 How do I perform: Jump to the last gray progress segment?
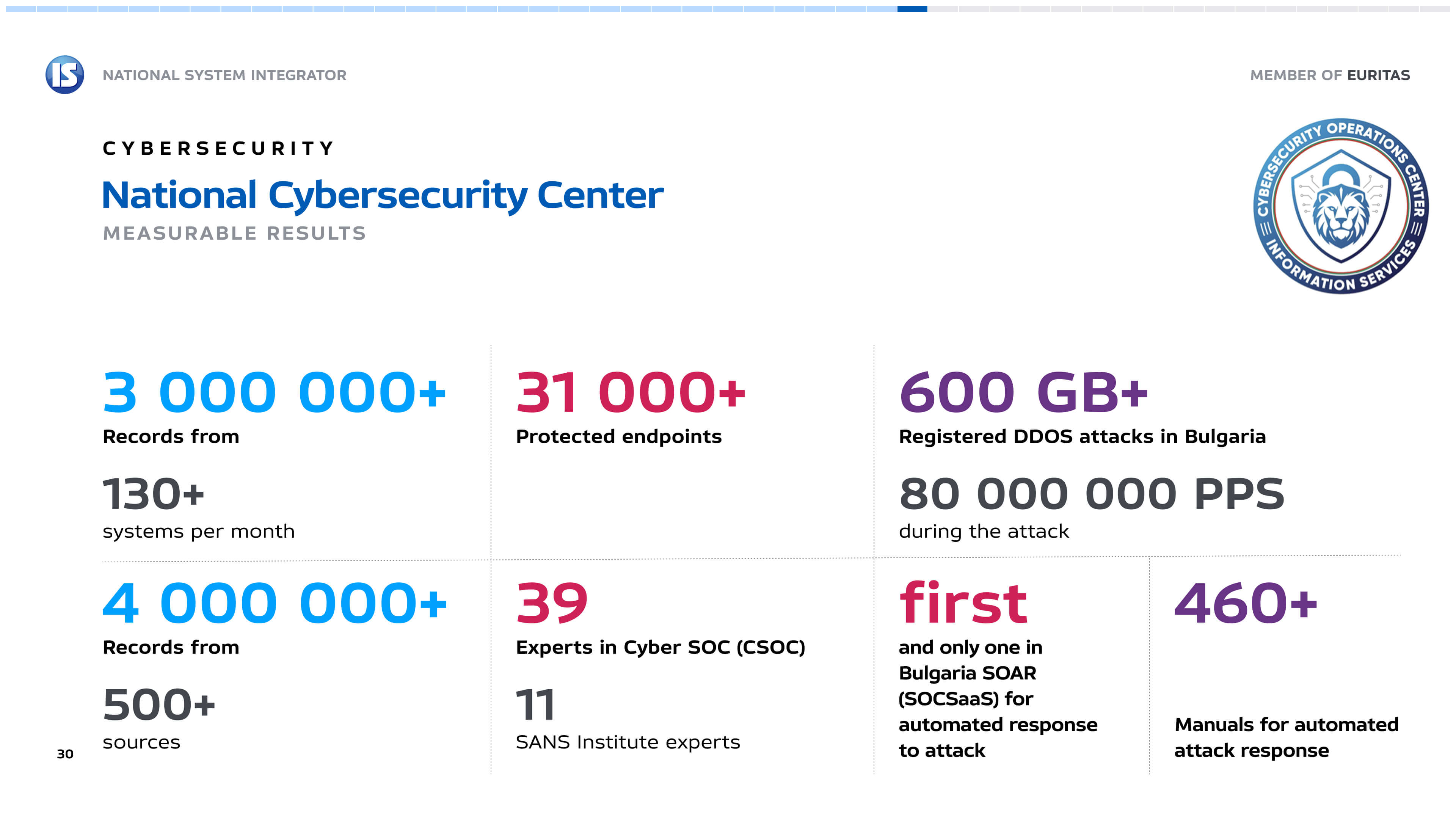1434,9
